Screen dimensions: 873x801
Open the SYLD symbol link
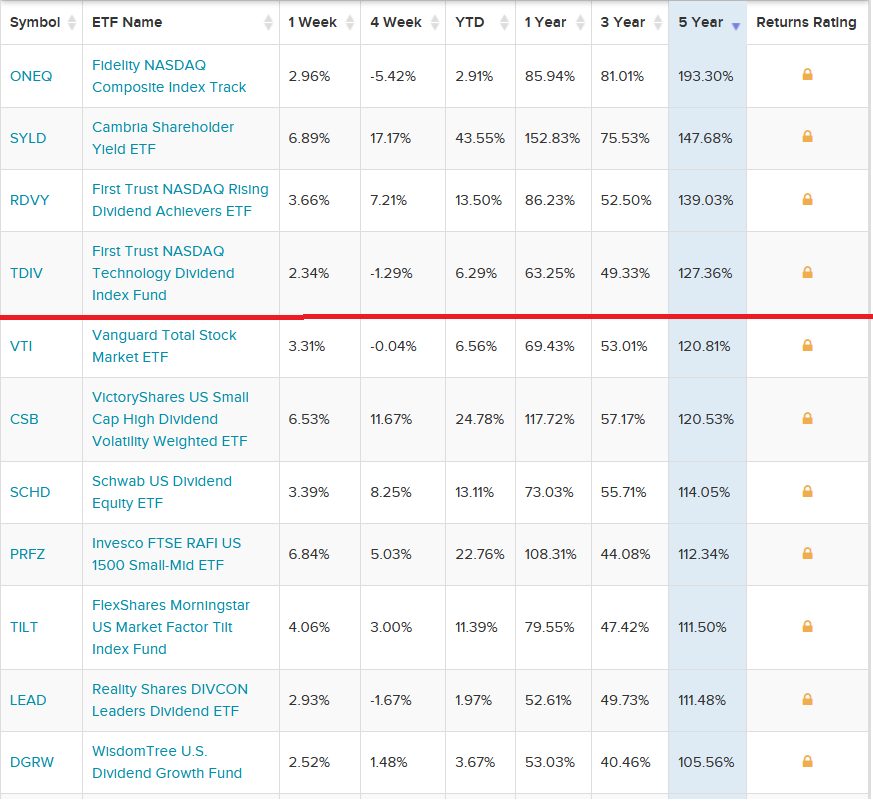click(x=28, y=138)
